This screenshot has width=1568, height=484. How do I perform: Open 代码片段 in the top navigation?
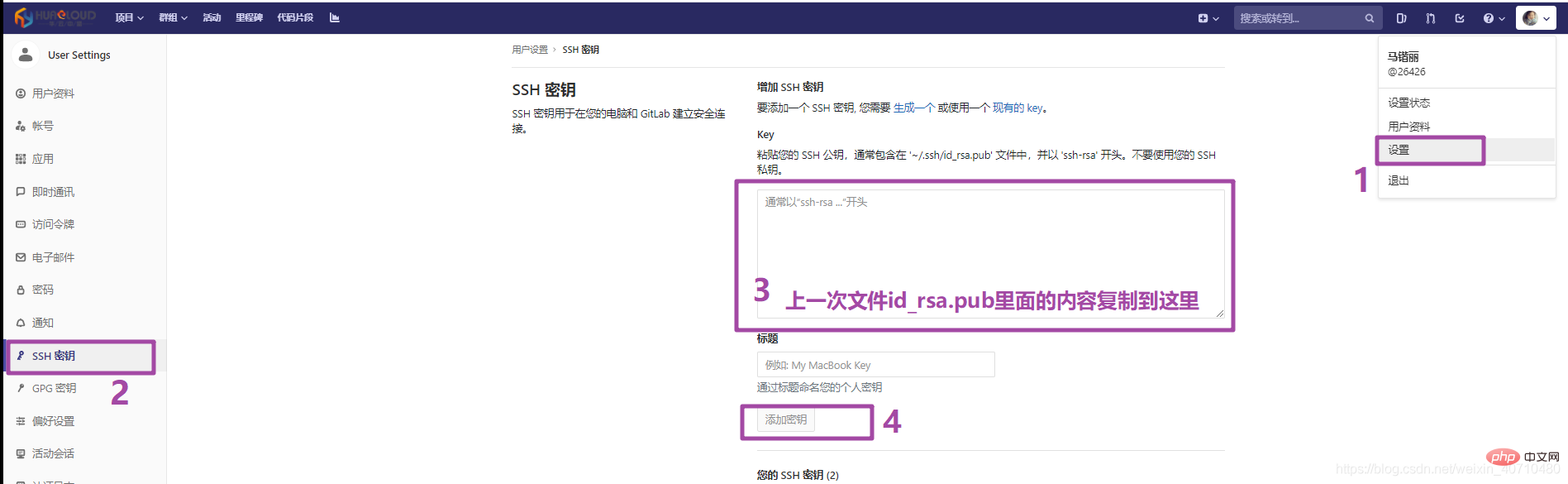pos(295,17)
